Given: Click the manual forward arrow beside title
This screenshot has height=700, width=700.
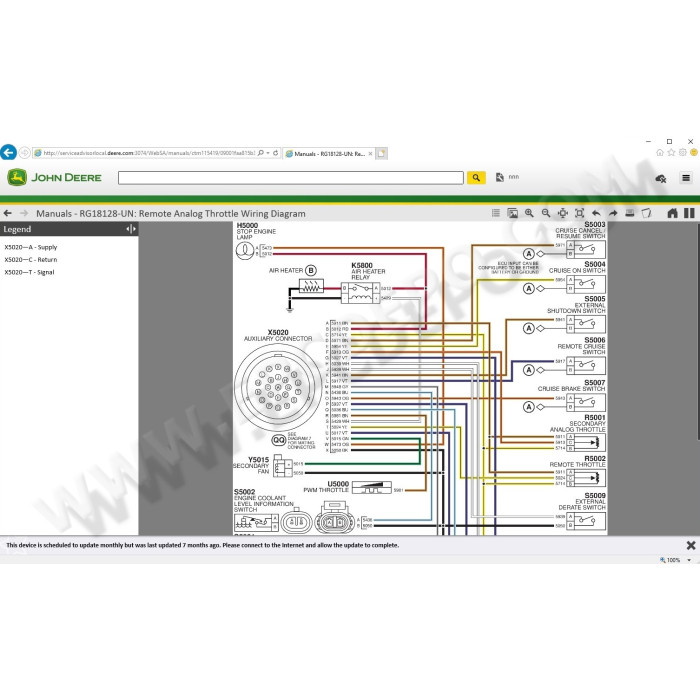Looking at the screenshot, I should 24,213.
